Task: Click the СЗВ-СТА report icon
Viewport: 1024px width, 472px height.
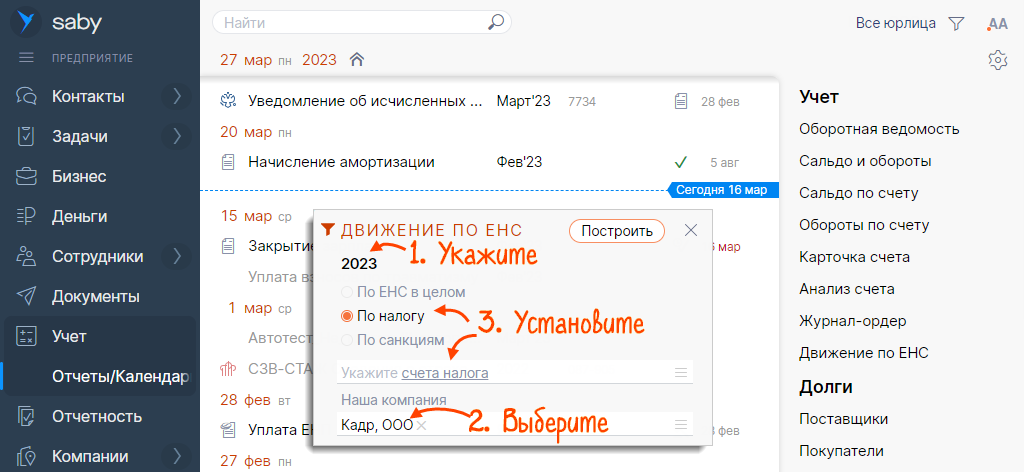Action: pyautogui.click(x=227, y=370)
